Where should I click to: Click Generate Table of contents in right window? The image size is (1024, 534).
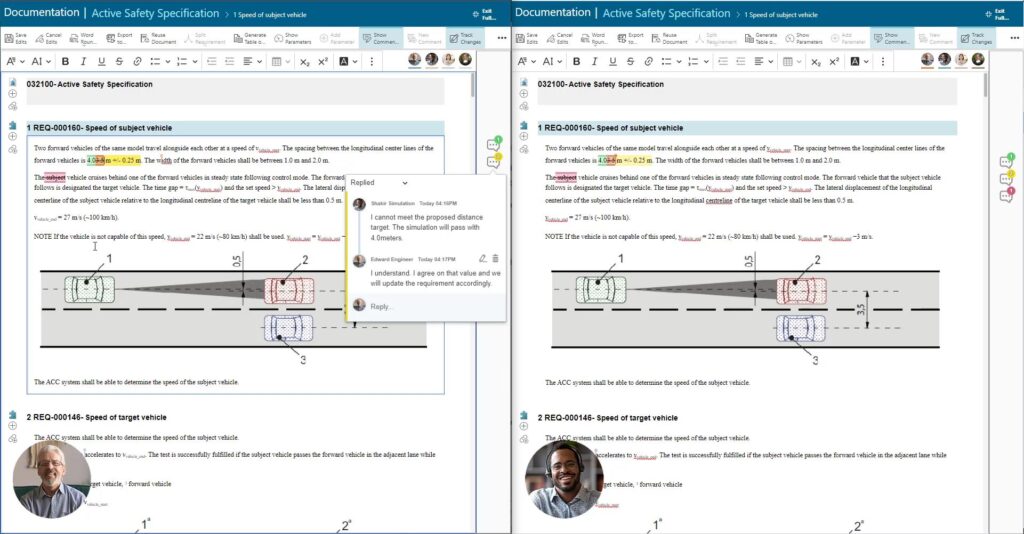point(761,39)
